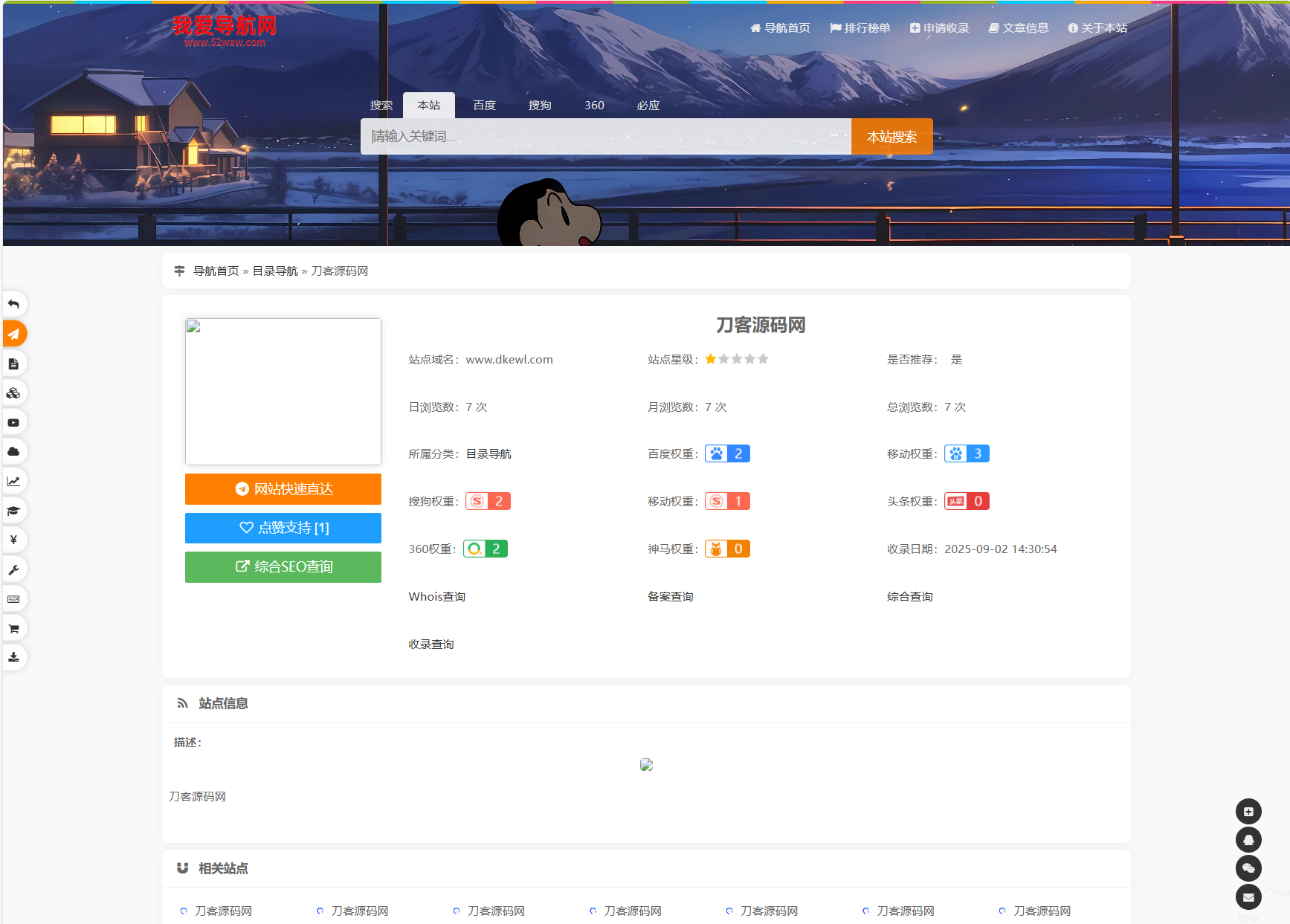
Task: Open the mail envelope floating icon
Action: click(x=1249, y=896)
